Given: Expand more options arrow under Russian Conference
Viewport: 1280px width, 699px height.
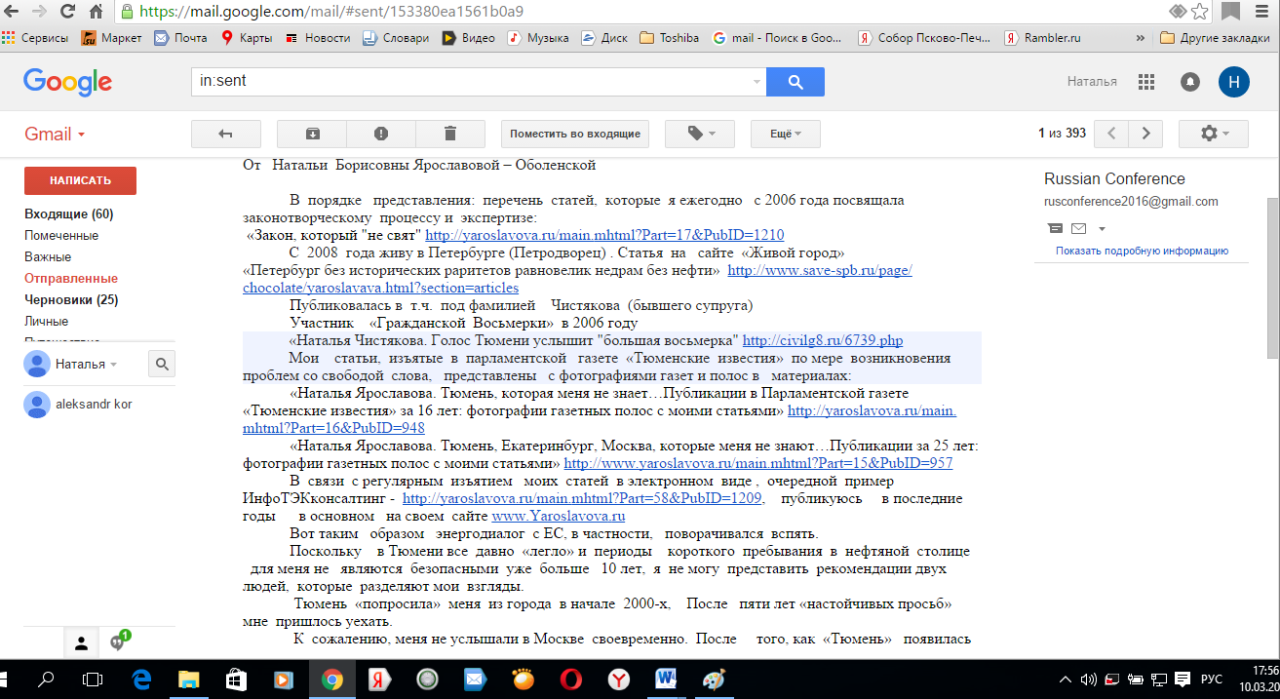Looking at the screenshot, I should pos(1102,229).
